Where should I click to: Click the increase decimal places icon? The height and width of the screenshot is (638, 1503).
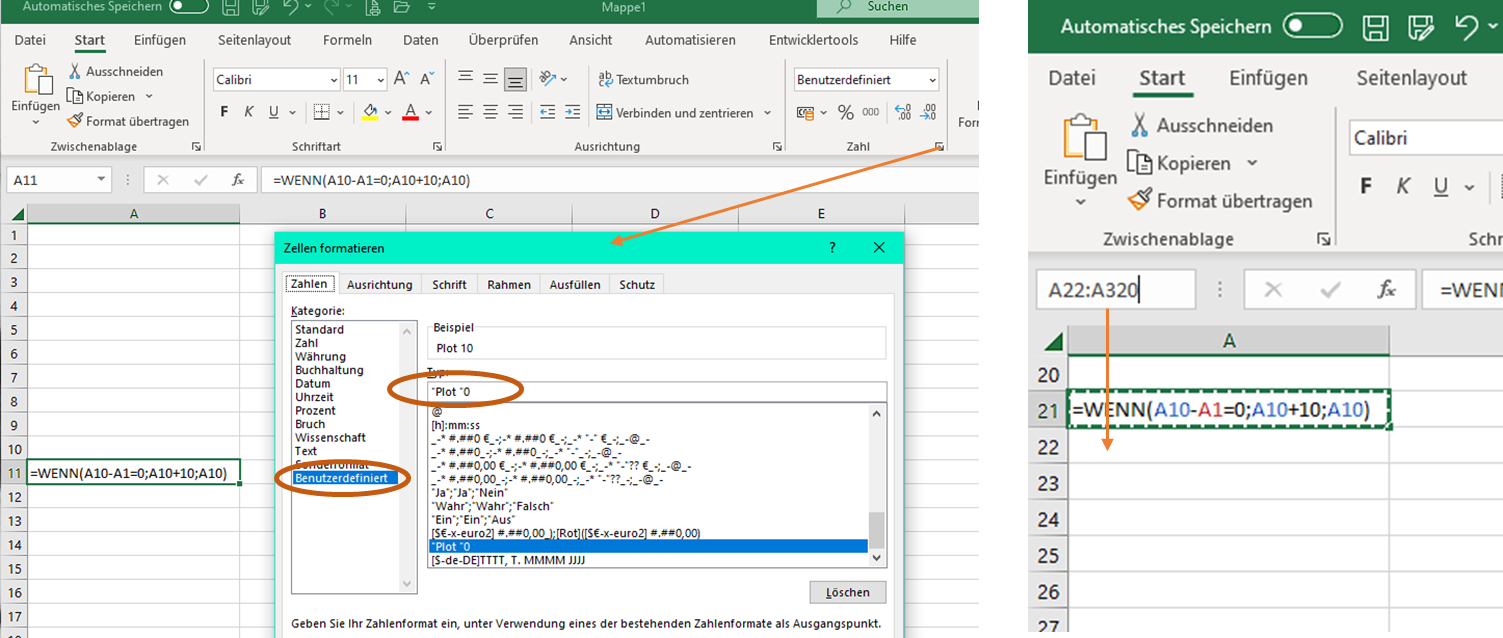pos(903,113)
